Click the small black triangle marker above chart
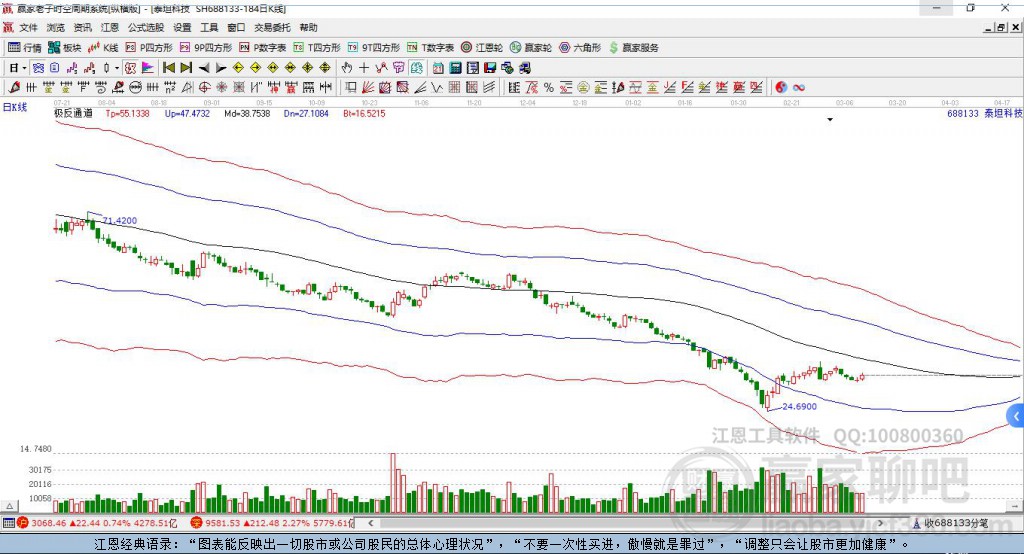Image resolution: width=1024 pixels, height=554 pixels. pos(830,120)
